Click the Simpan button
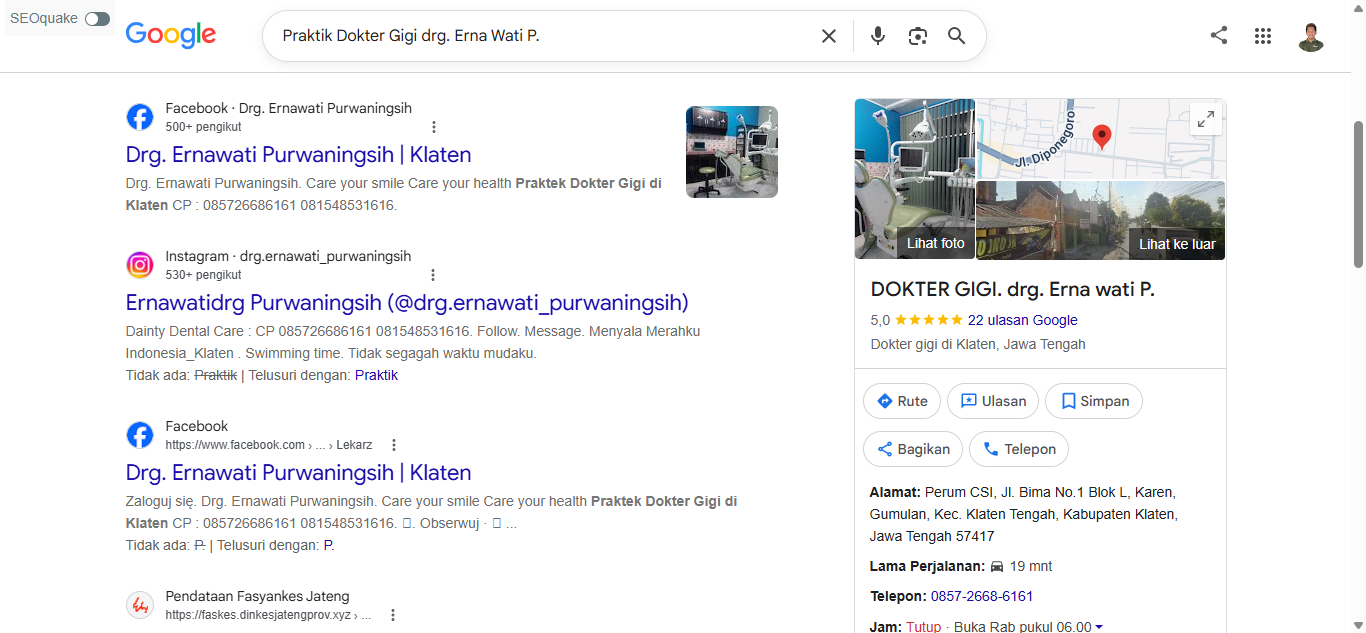 pos(1094,401)
